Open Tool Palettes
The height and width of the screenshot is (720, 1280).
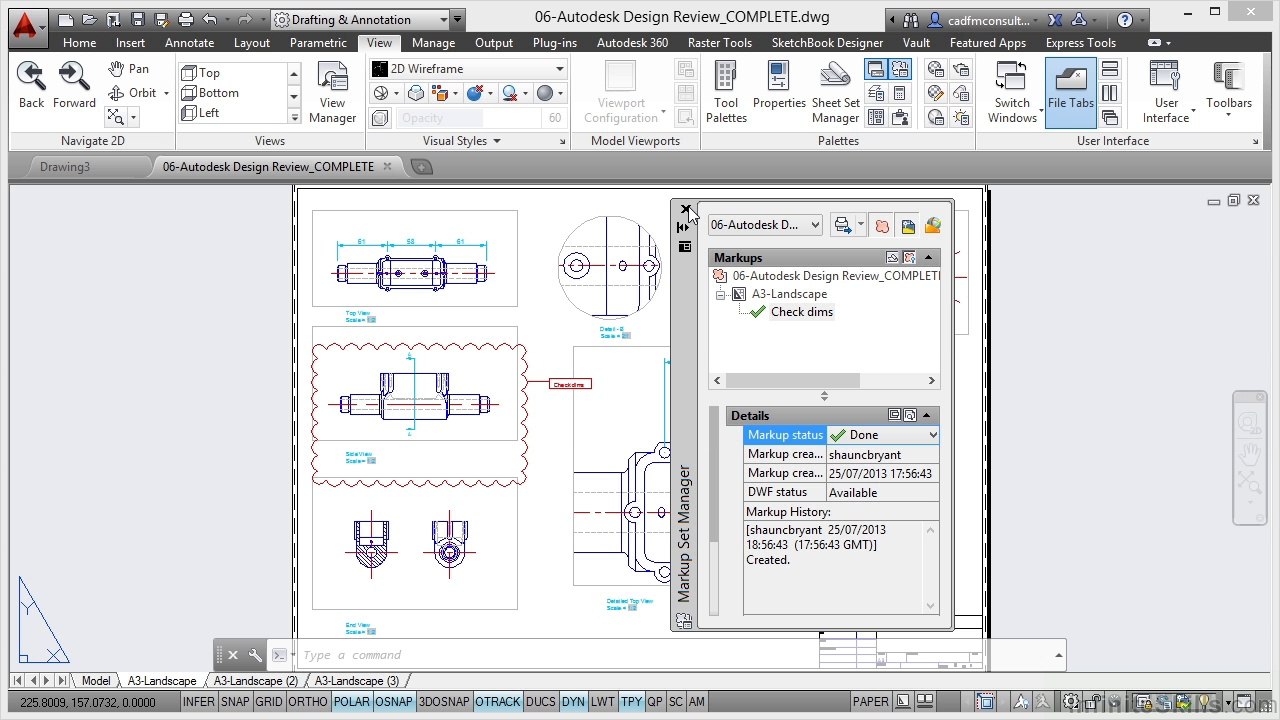tap(726, 92)
